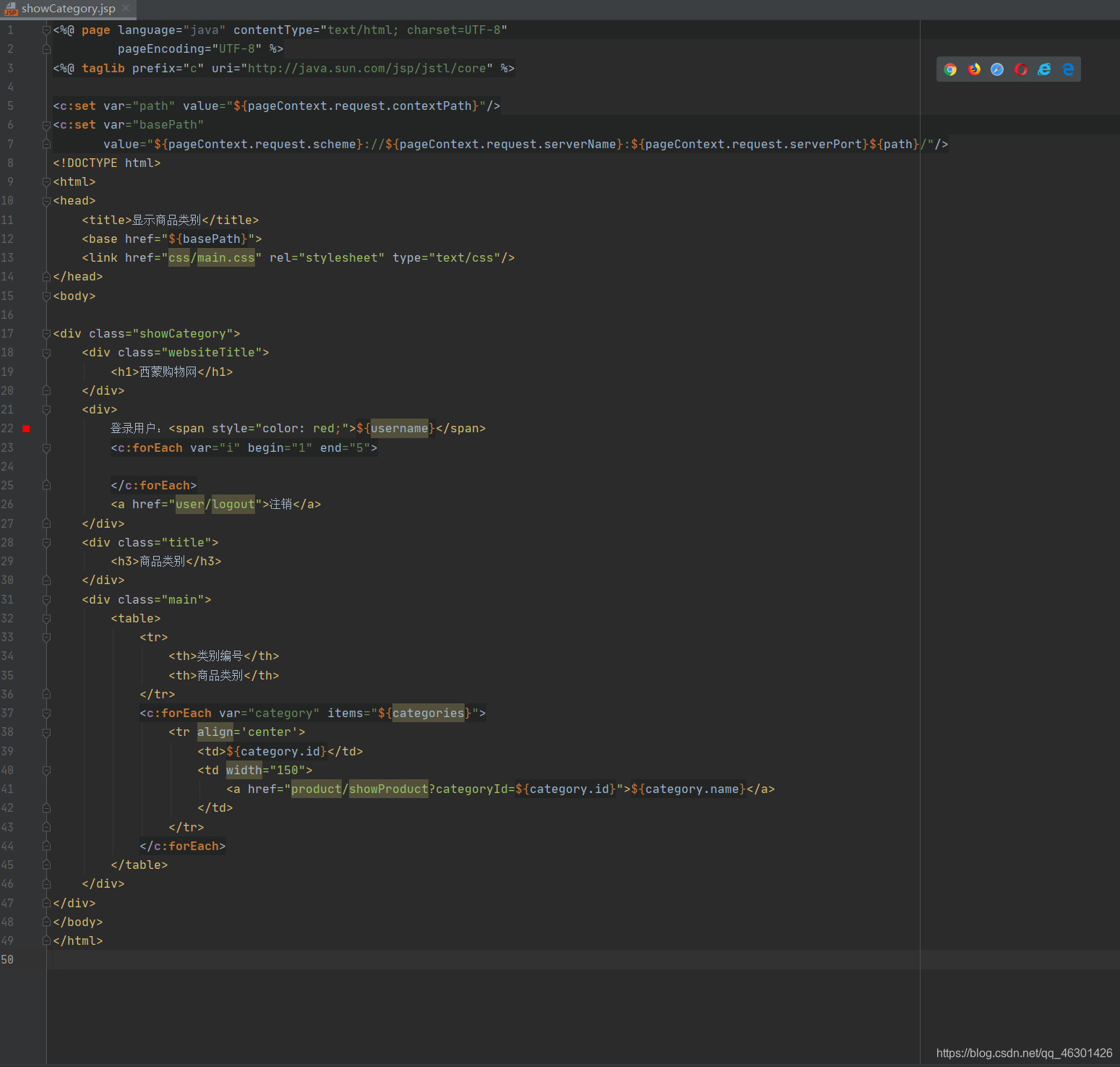The height and width of the screenshot is (1067, 1120).
Task: Click the 登录用户 label text
Action: pyautogui.click(x=134, y=429)
